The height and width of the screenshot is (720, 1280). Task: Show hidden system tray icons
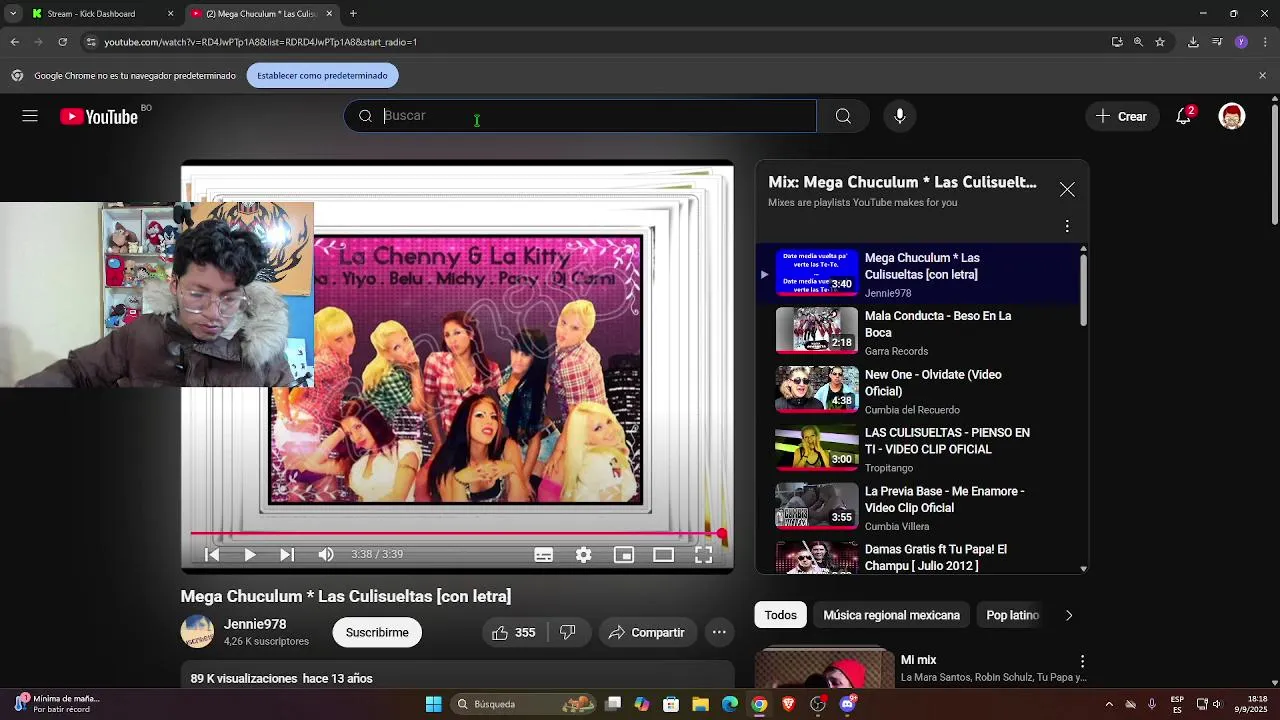point(1109,704)
